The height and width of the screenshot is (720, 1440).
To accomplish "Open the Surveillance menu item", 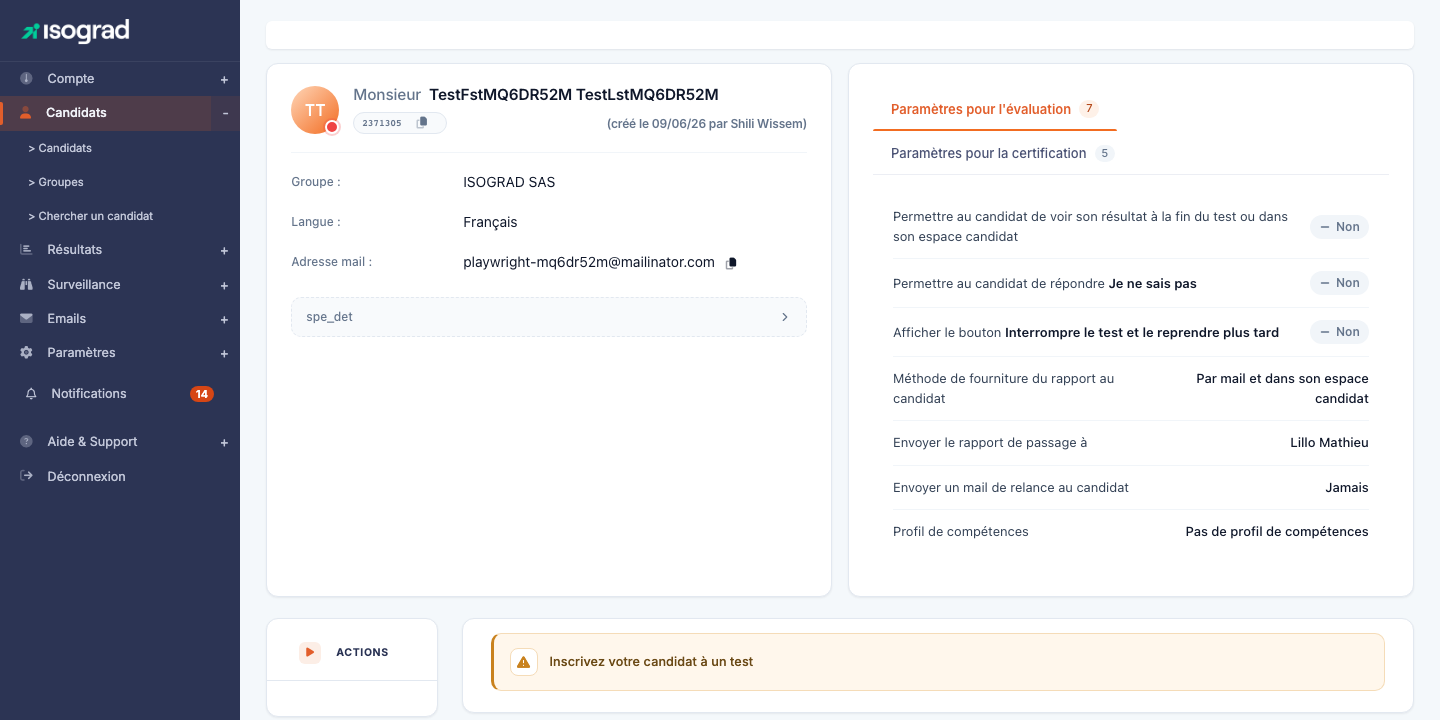I will pyautogui.click(x=84, y=285).
